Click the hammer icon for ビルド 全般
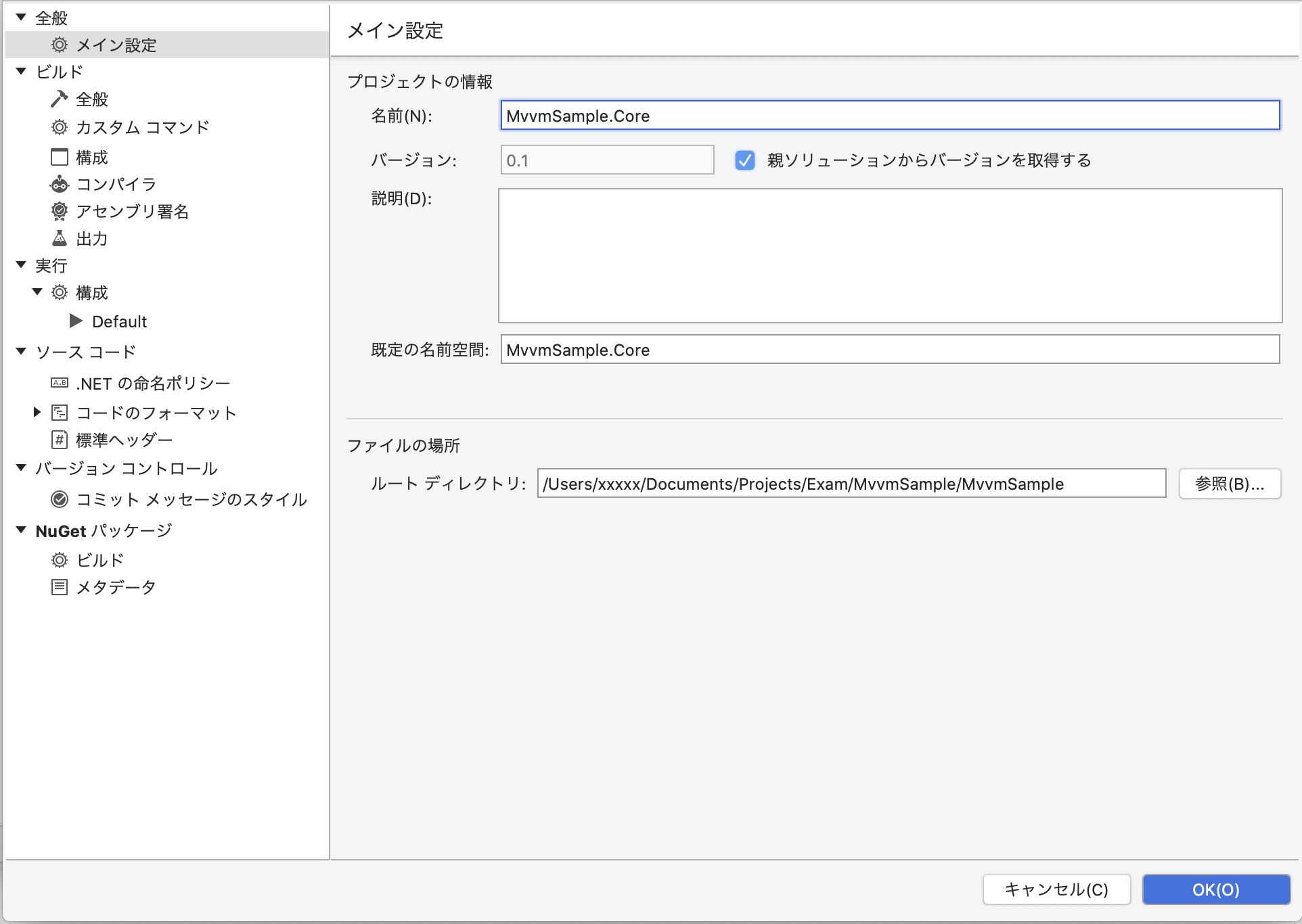This screenshot has height=924, width=1302. (x=60, y=99)
